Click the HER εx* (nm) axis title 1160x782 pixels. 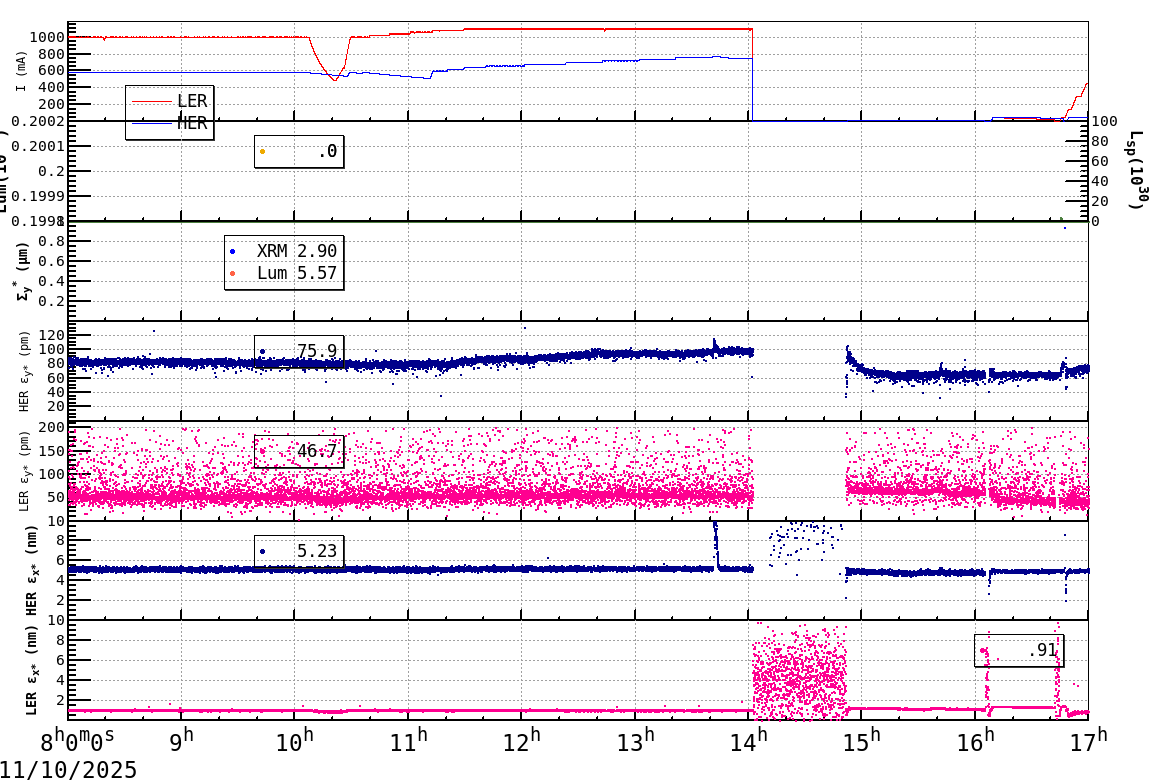coord(31,570)
